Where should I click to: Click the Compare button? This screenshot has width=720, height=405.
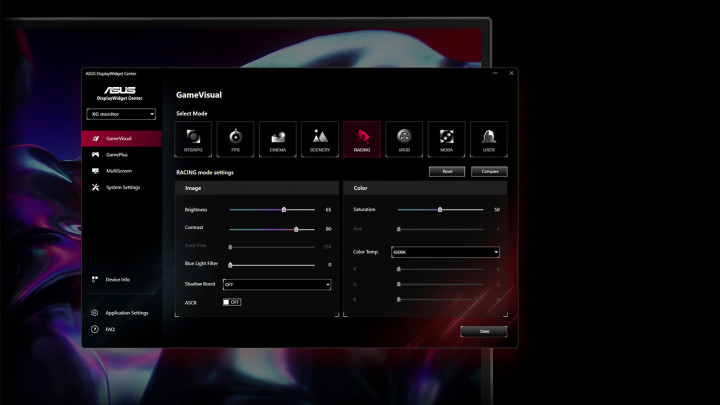[x=489, y=171]
